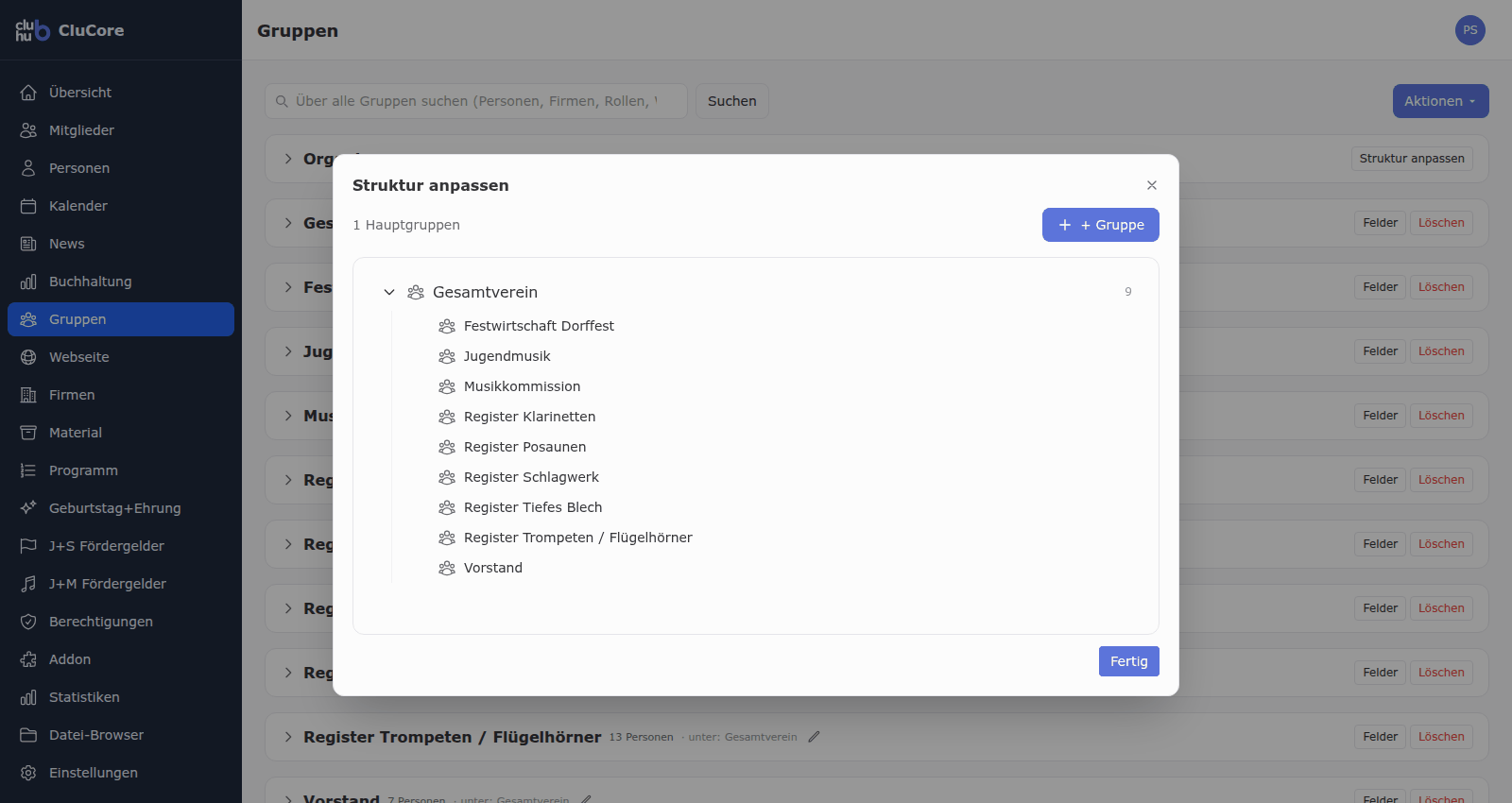Open the Aktionen dropdown
This screenshot has height=803, width=1512.
(1440, 101)
